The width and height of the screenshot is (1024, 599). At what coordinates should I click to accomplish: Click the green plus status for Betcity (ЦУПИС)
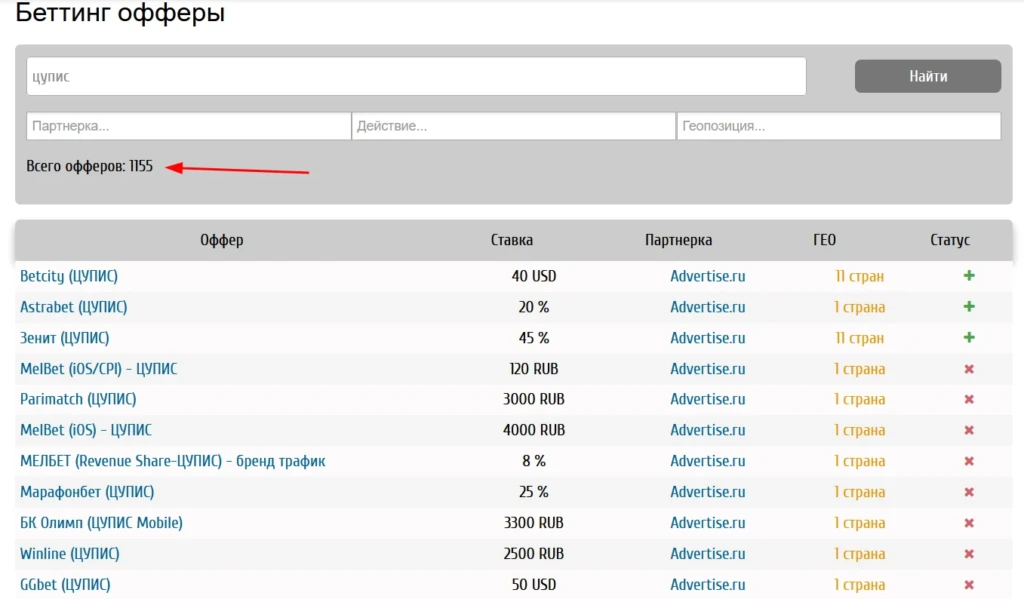tap(969, 276)
